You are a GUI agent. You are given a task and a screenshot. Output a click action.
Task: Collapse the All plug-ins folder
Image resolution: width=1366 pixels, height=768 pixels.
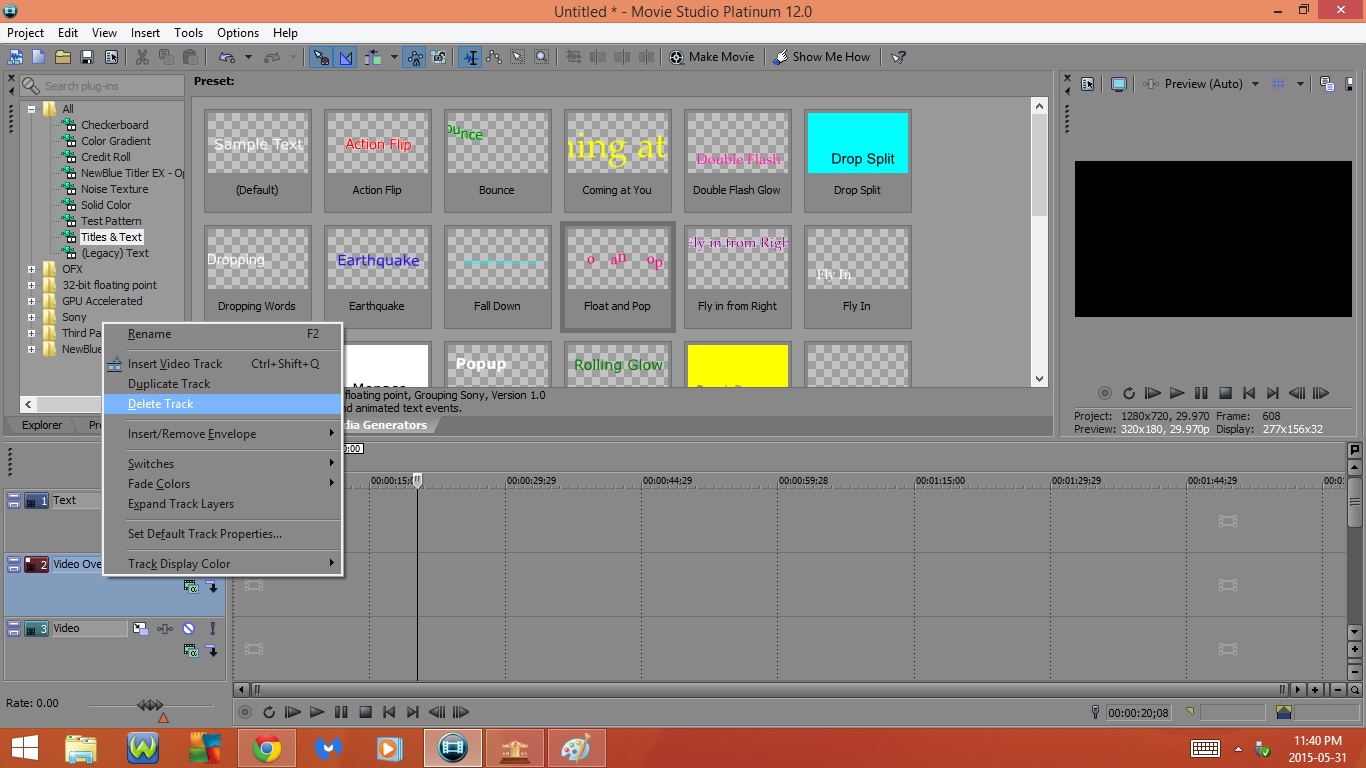tap(32, 109)
